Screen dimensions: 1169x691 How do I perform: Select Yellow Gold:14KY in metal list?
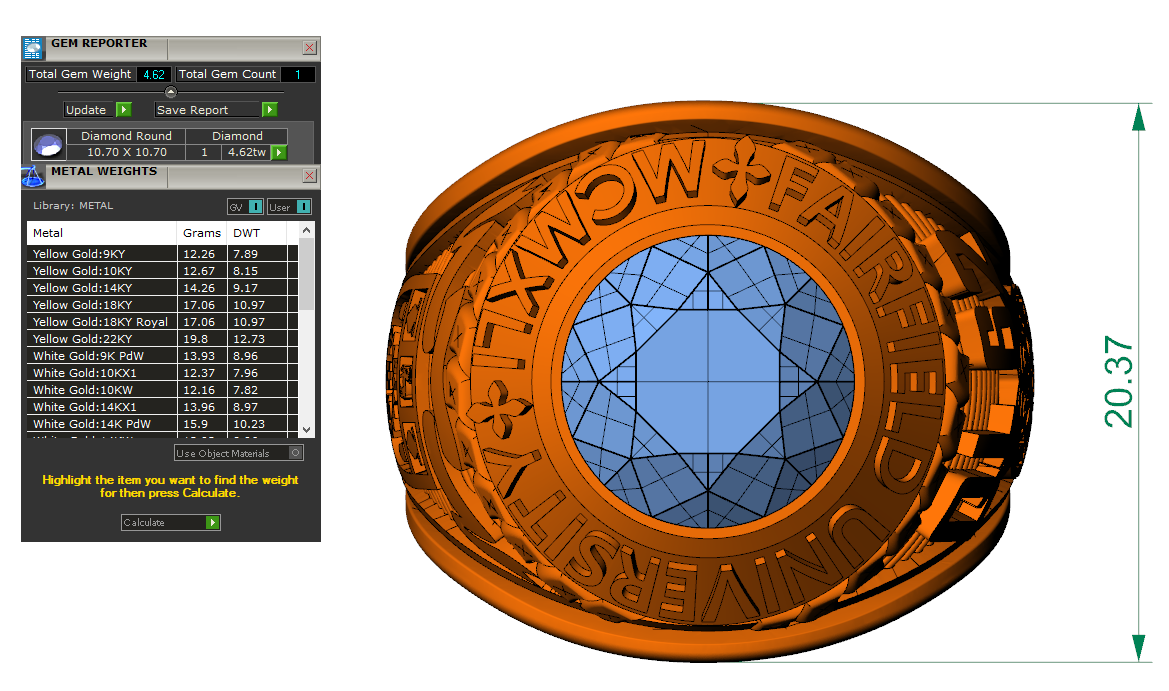[82, 288]
